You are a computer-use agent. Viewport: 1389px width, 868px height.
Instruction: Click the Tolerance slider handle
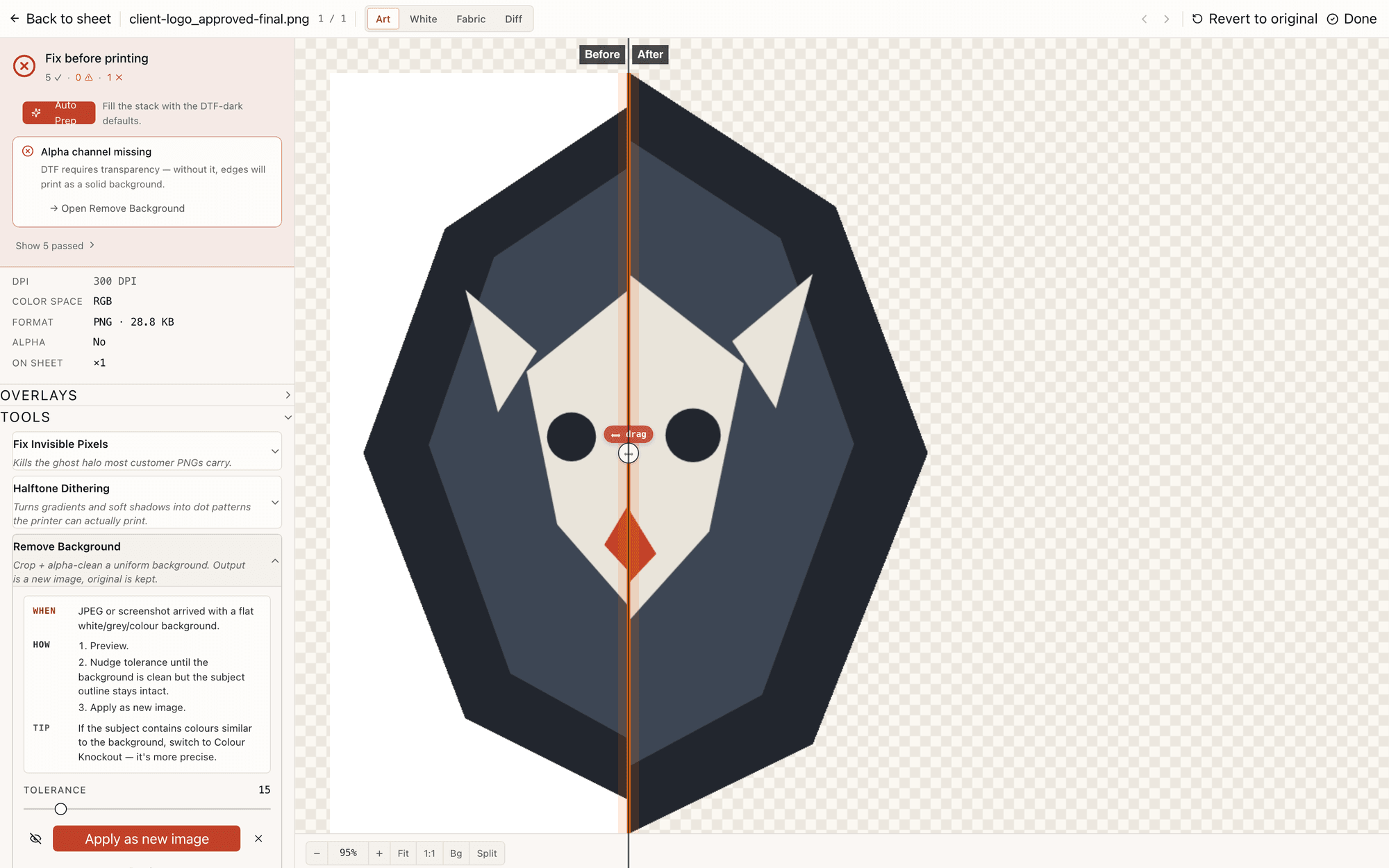(61, 809)
